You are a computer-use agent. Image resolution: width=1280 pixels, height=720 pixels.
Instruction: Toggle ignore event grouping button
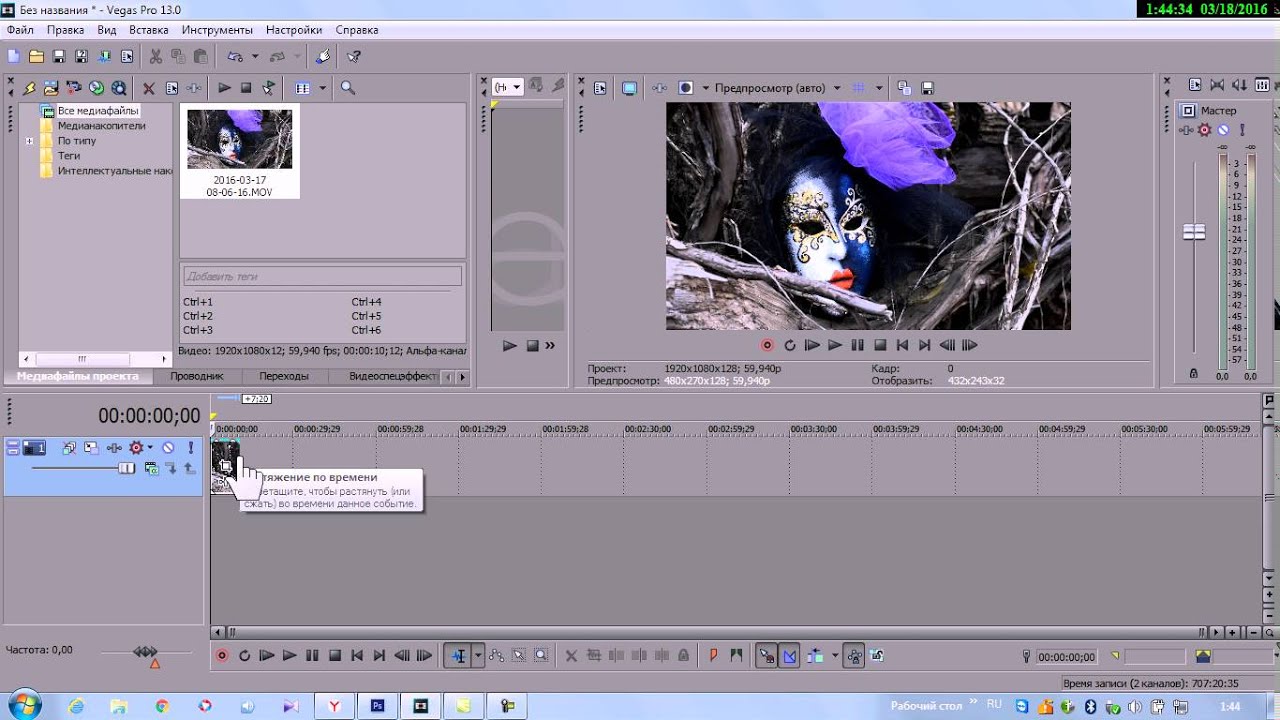point(877,656)
